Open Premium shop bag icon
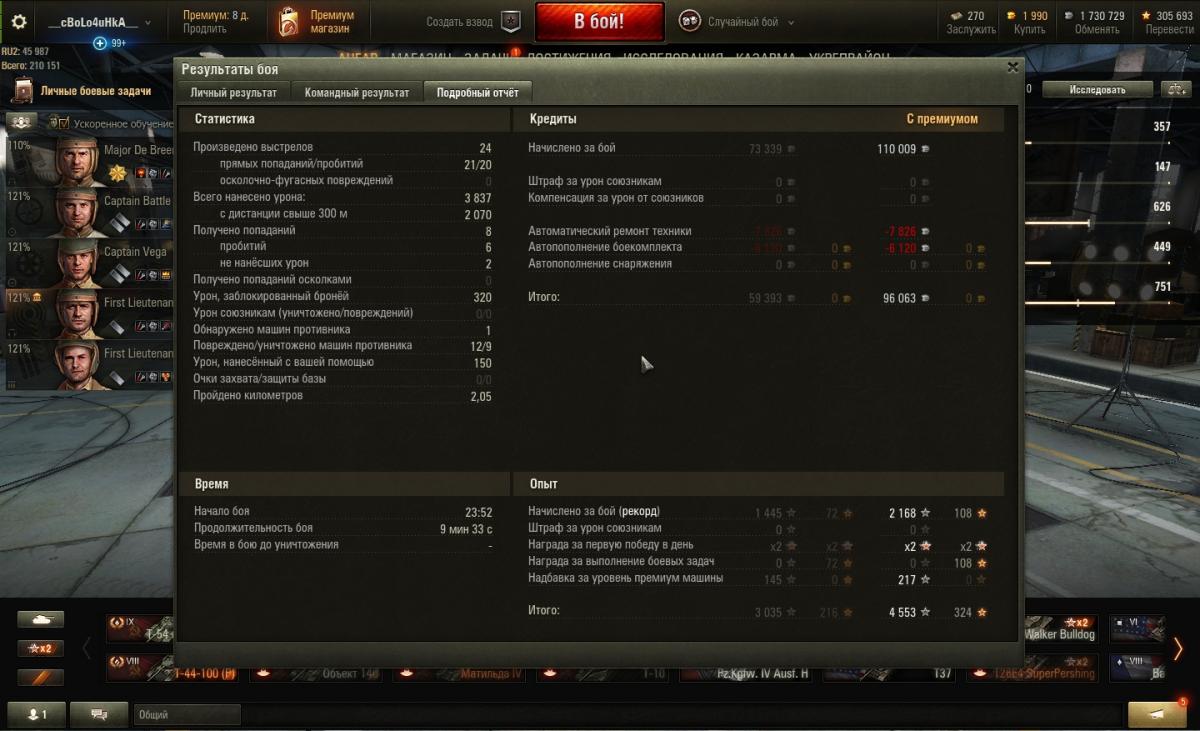1200x731 pixels. tap(288, 21)
